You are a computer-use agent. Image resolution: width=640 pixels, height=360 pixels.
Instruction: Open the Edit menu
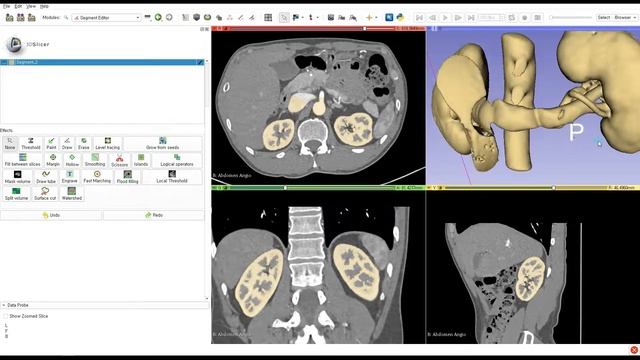(18, 6)
